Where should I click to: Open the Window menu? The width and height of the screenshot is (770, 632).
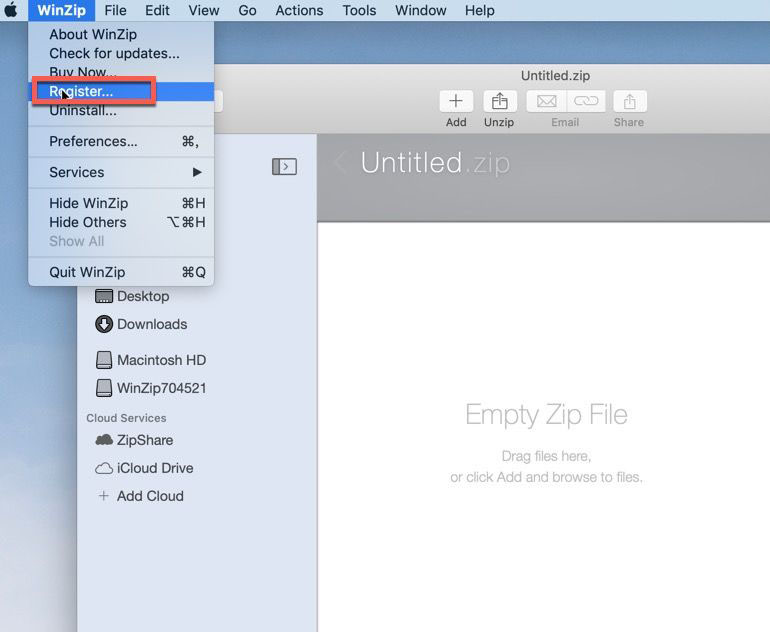pyautogui.click(x=420, y=10)
